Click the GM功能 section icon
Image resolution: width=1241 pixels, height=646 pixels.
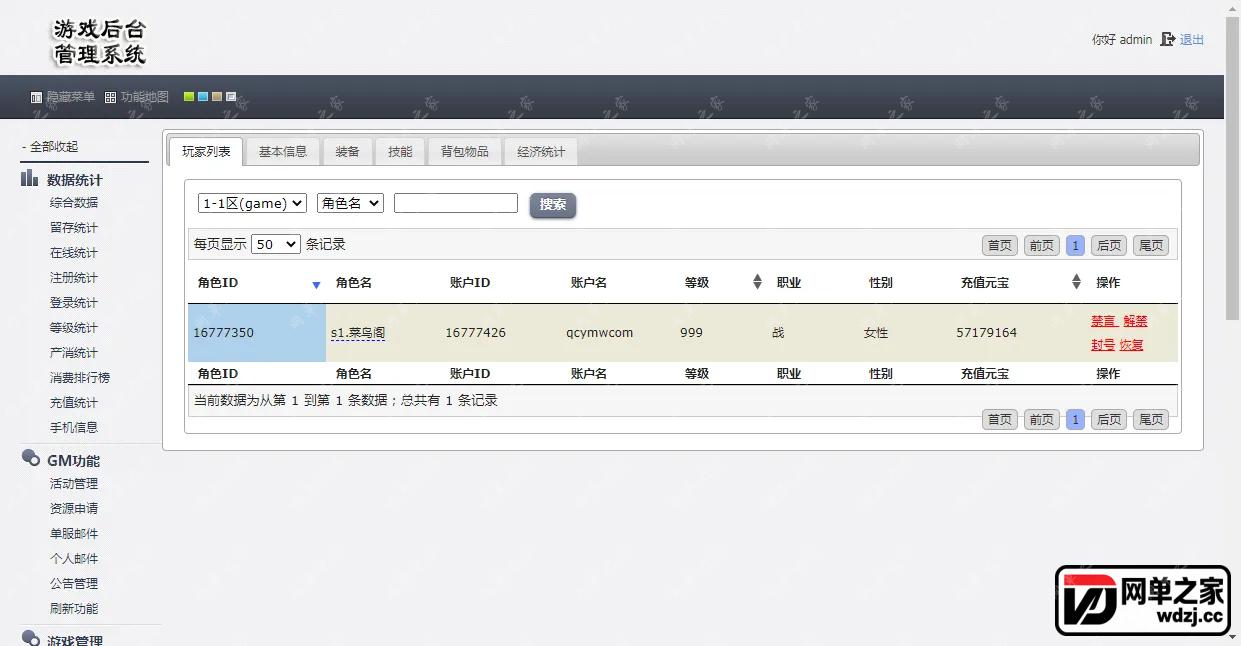pyautogui.click(x=30, y=459)
